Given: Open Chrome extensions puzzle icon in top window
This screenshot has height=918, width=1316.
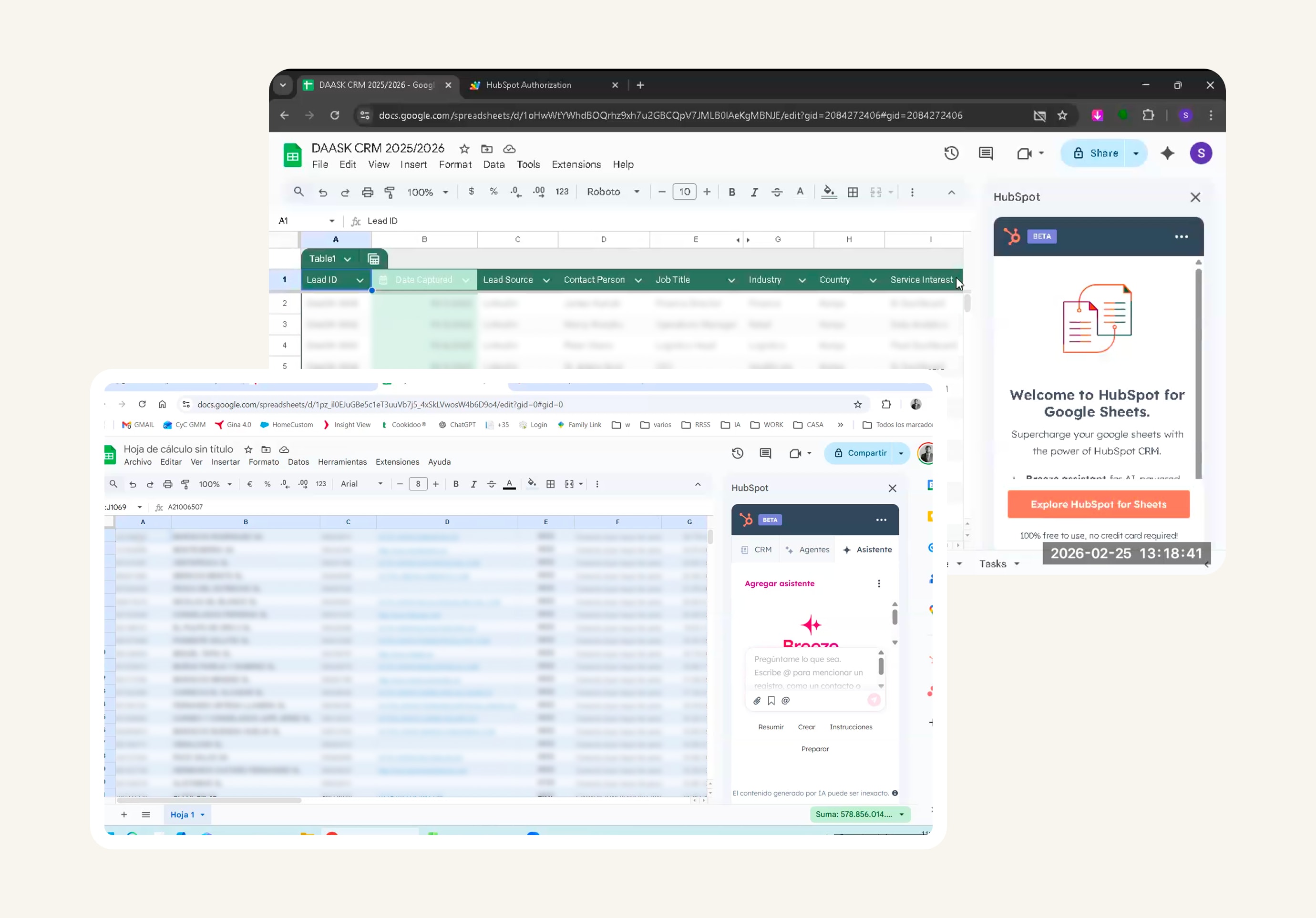Looking at the screenshot, I should (1148, 115).
